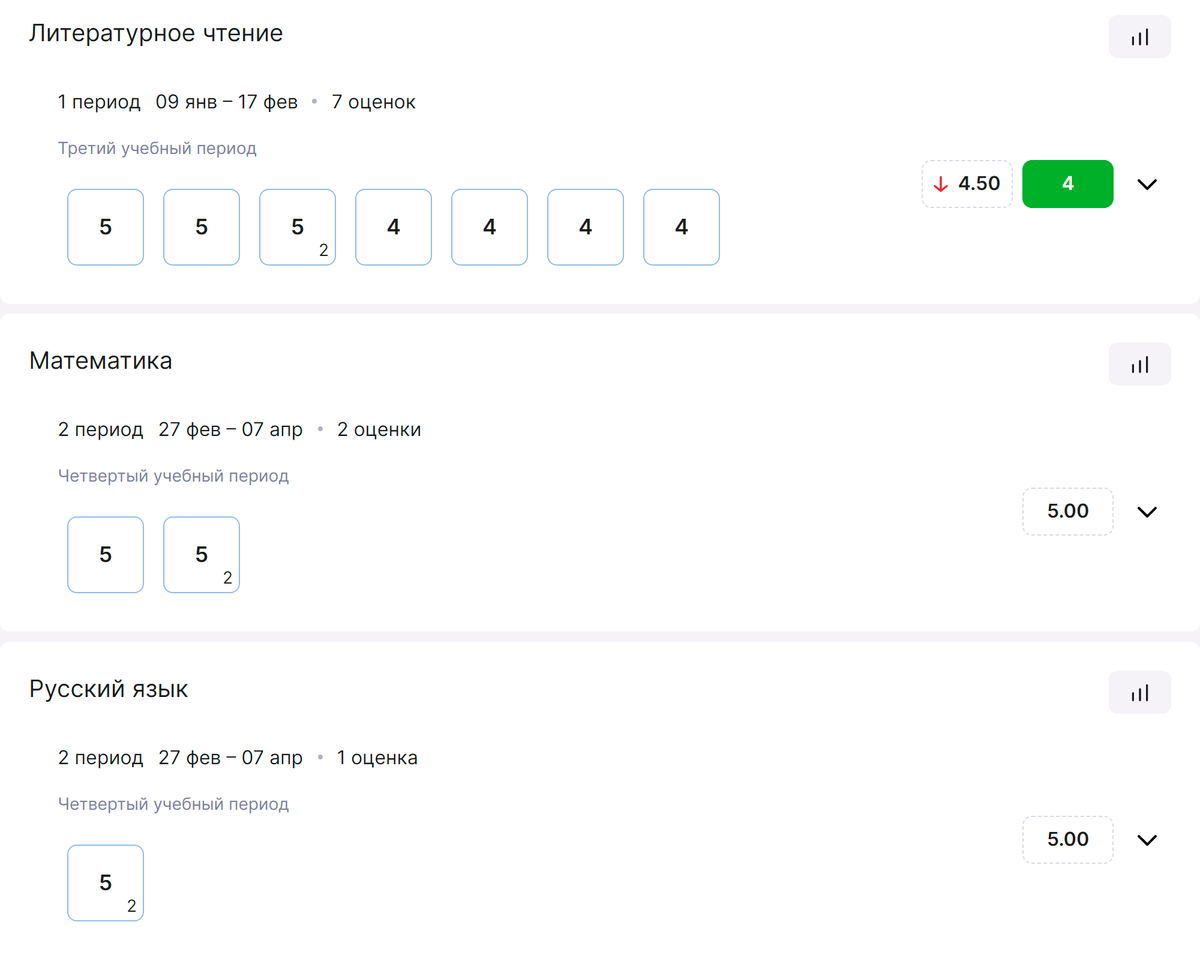Click the Математика subject title
Screen dimensions: 1200x956
pos(101,361)
